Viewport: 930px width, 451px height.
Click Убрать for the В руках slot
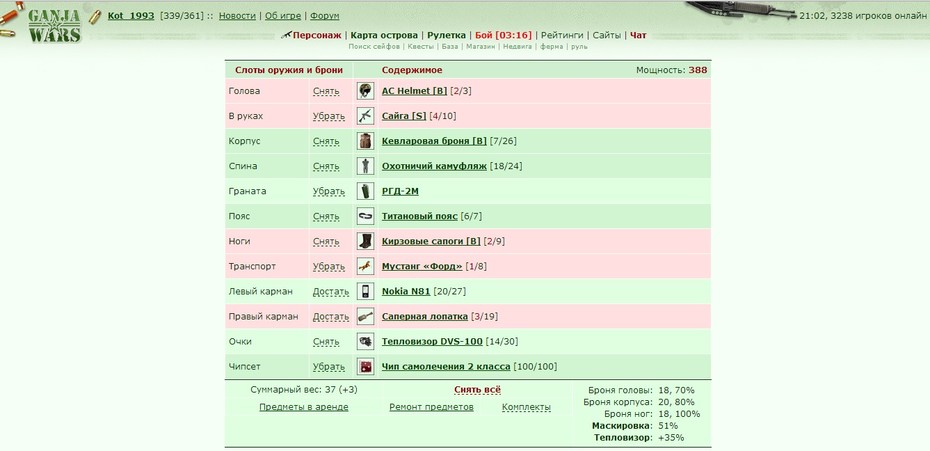[329, 116]
